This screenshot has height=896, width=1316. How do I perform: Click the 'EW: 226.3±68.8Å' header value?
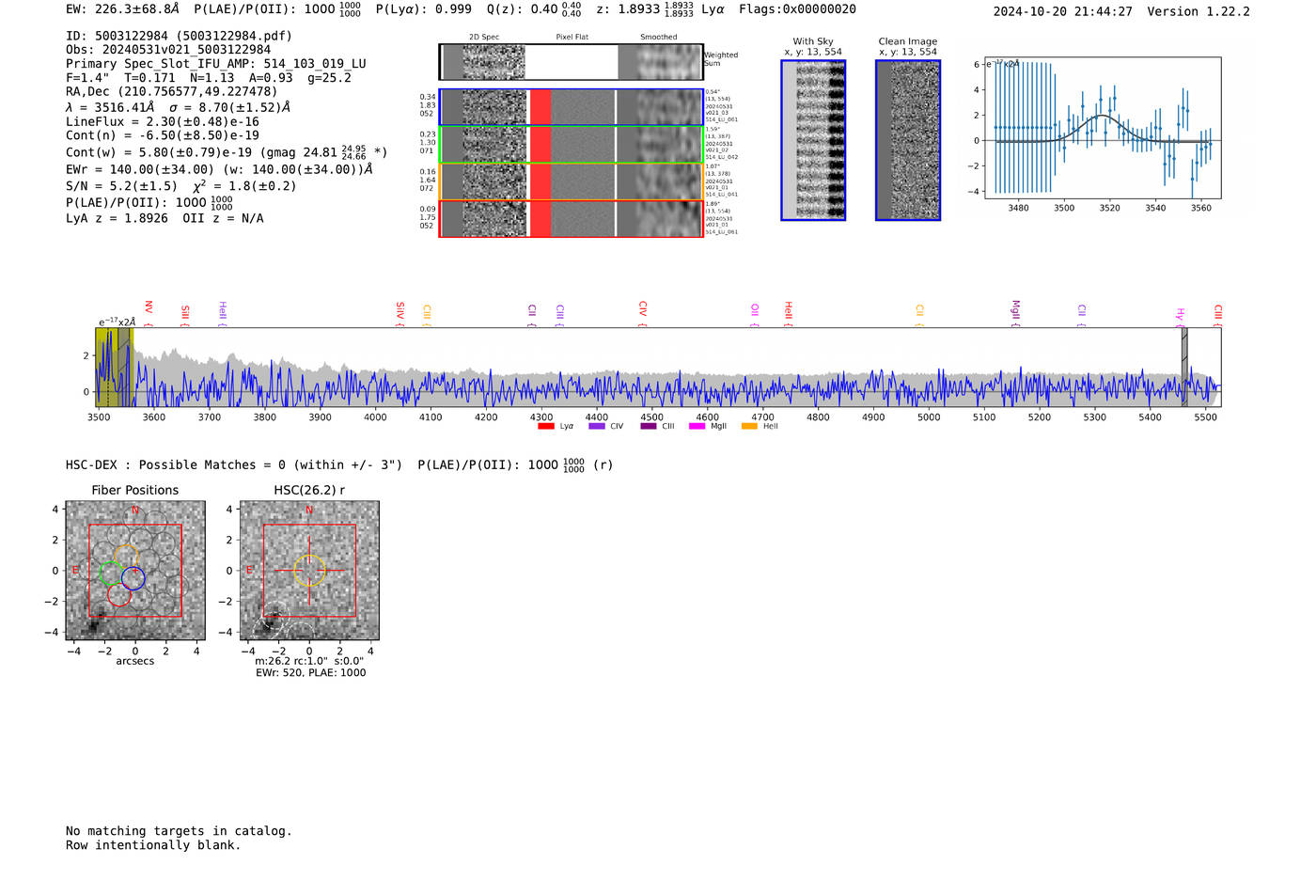[122, 9]
